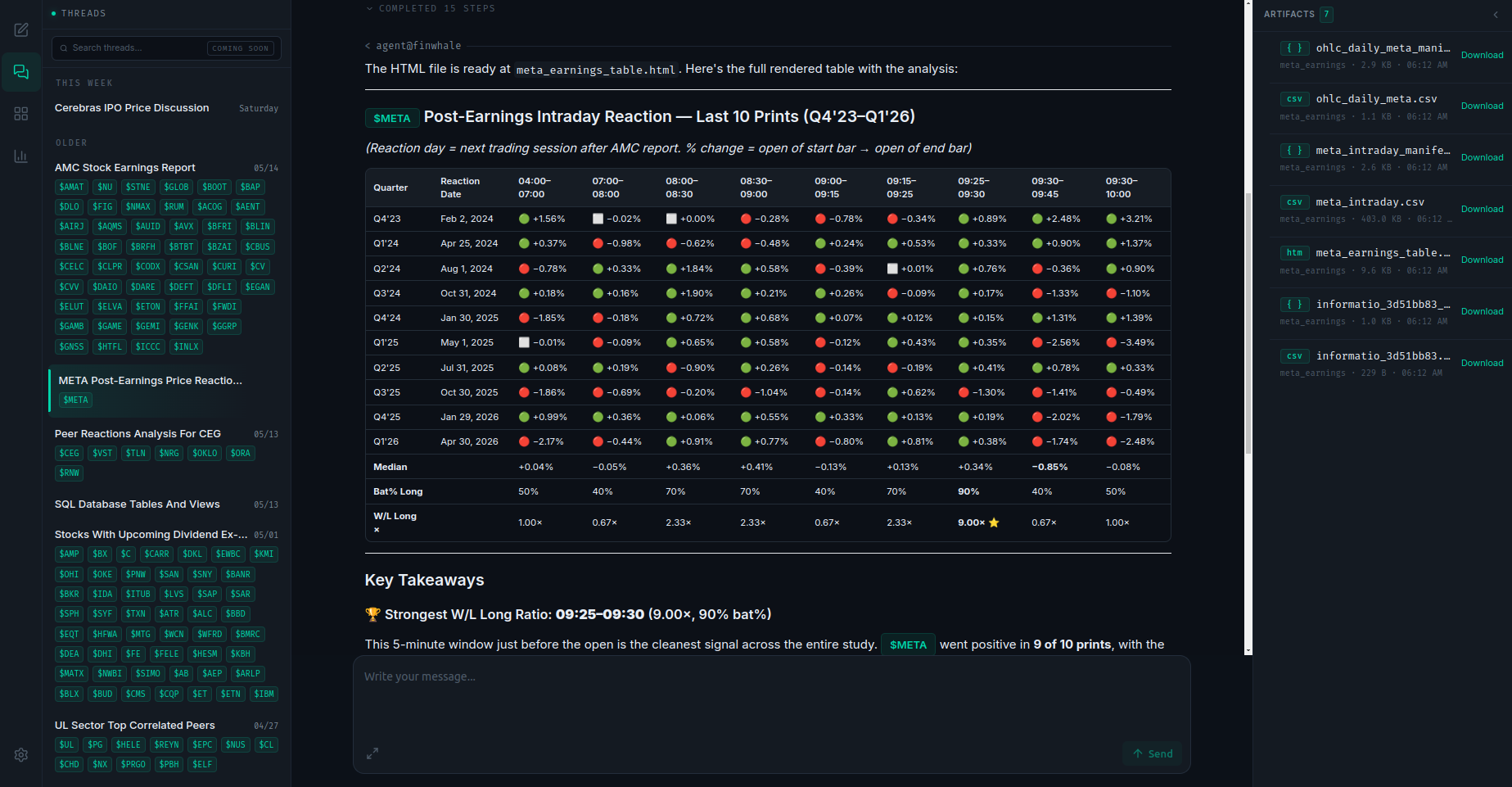Click the $META ticker tag in table title
Screen dimensions: 1512x787
(x=392, y=118)
